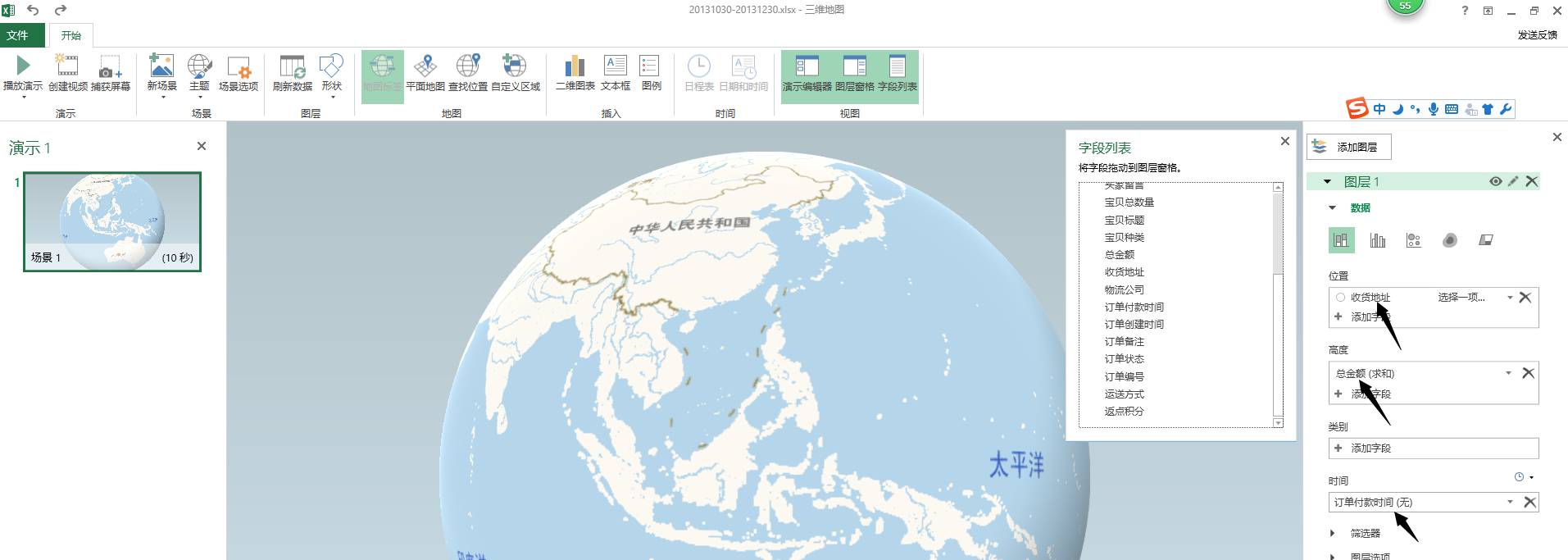Click 添加字段 under 类别
Screen dimensions: 1568x560
tap(1434, 448)
